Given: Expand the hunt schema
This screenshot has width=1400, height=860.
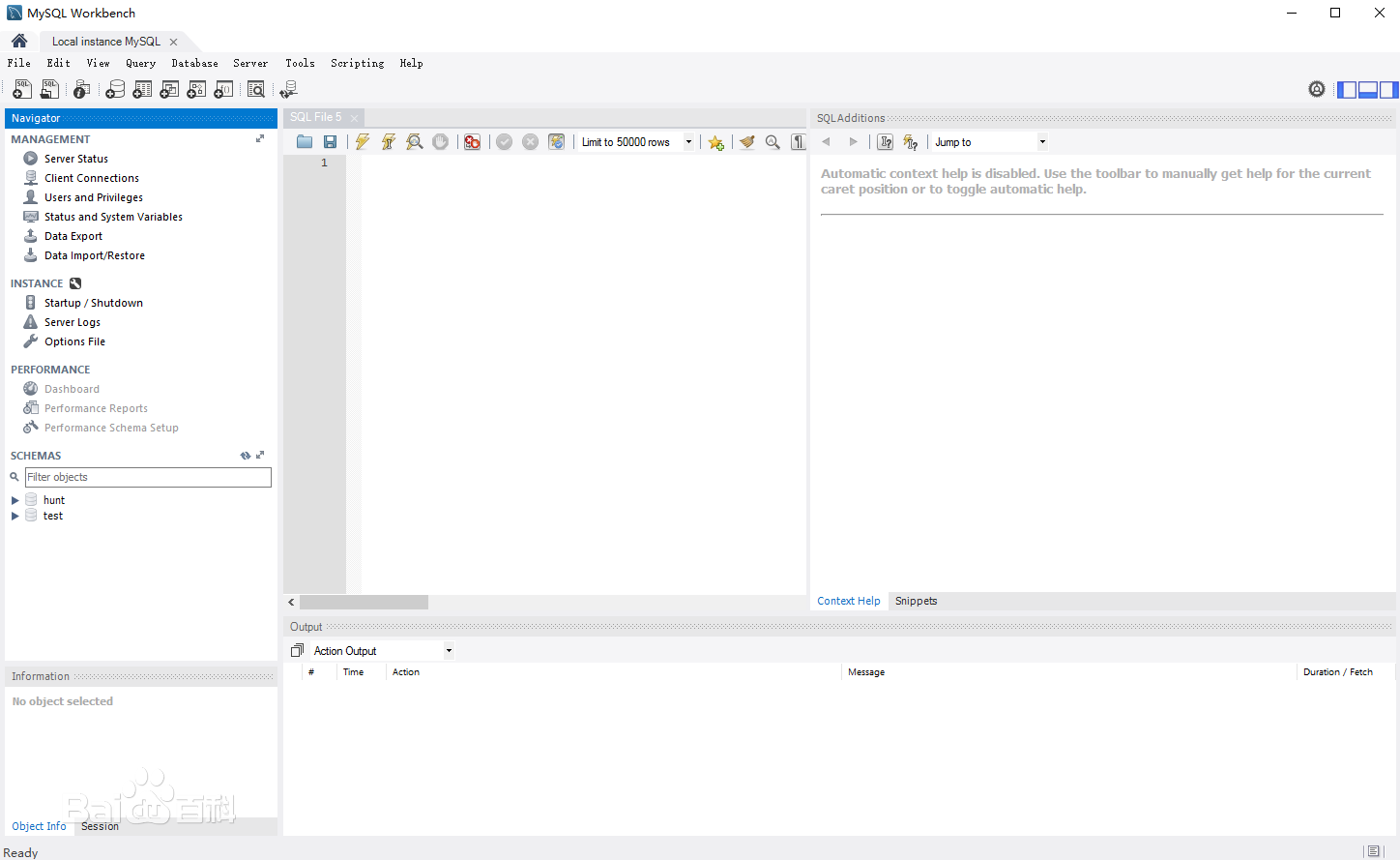Looking at the screenshot, I should tap(15, 500).
